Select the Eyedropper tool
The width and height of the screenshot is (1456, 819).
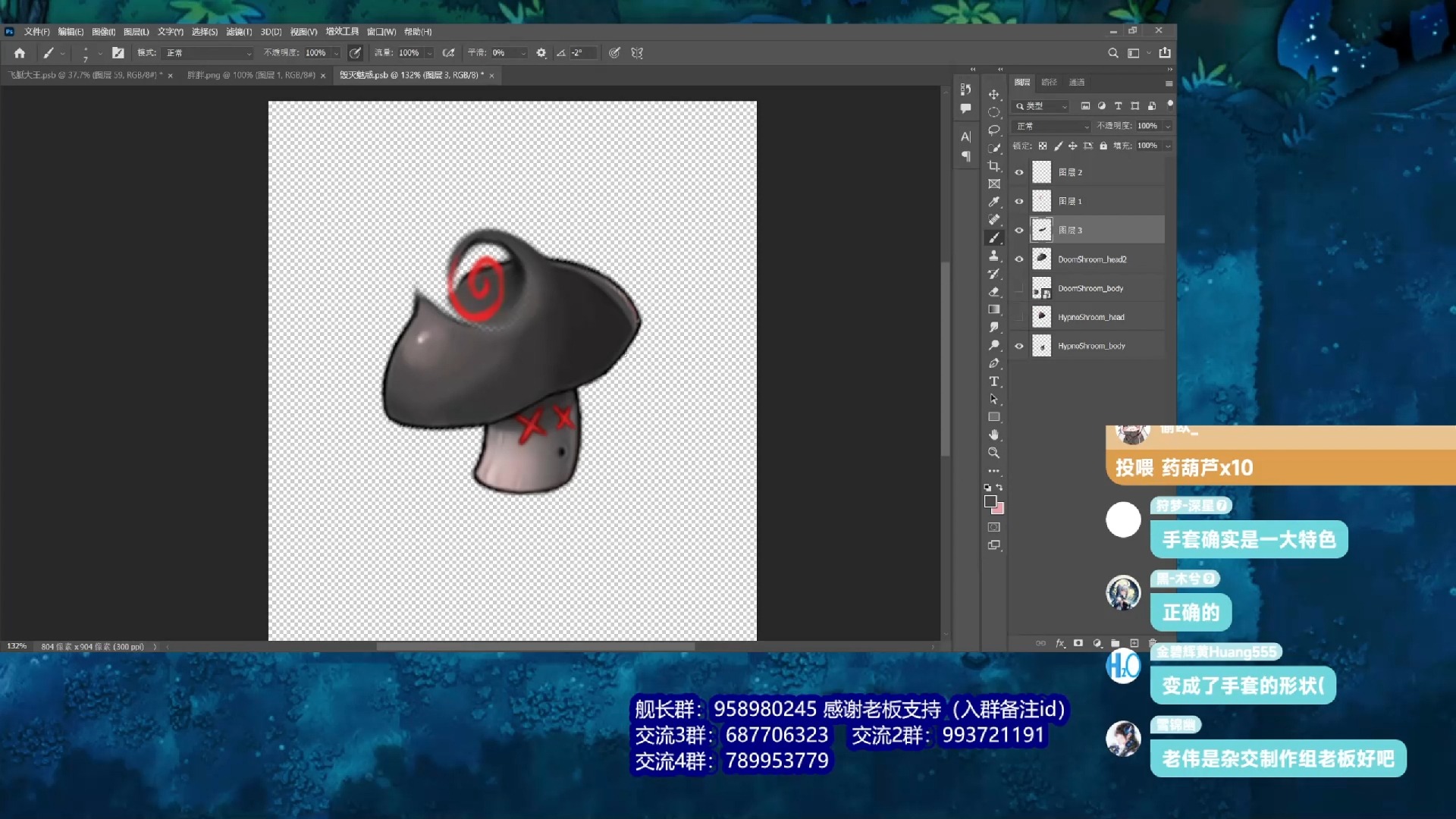pyautogui.click(x=993, y=202)
